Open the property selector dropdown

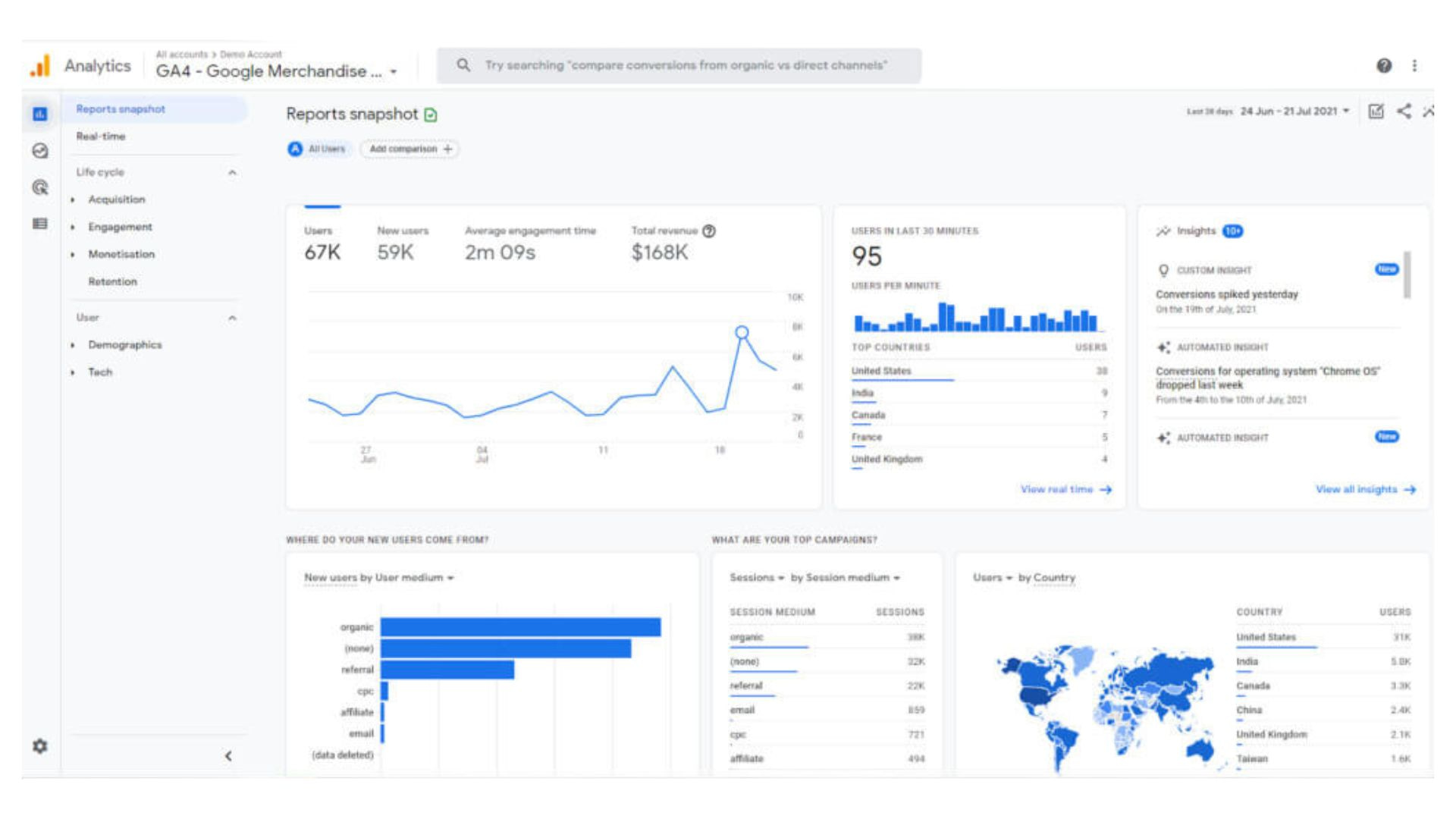(x=394, y=72)
